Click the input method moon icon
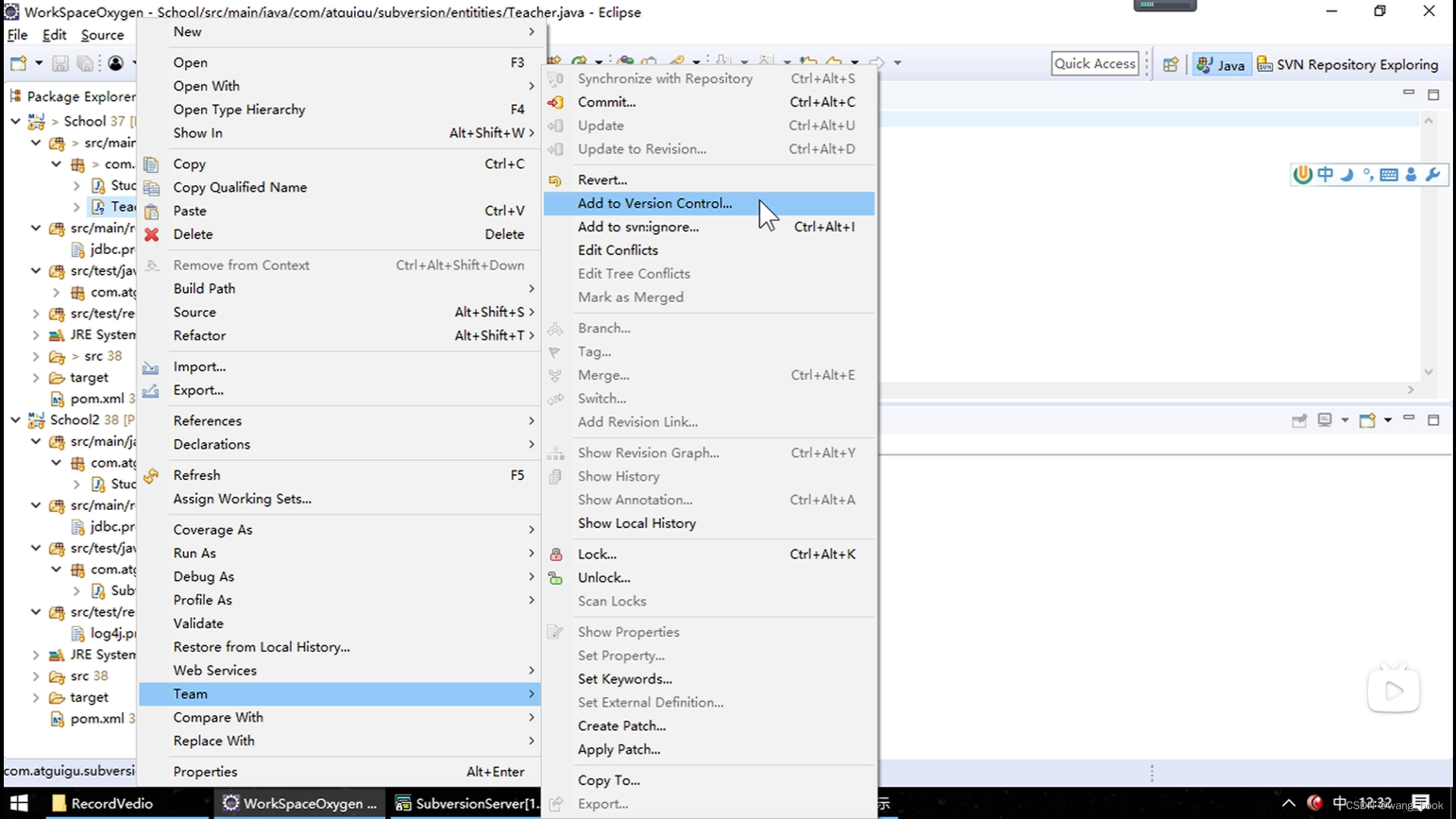The height and width of the screenshot is (819, 1456). (x=1347, y=174)
